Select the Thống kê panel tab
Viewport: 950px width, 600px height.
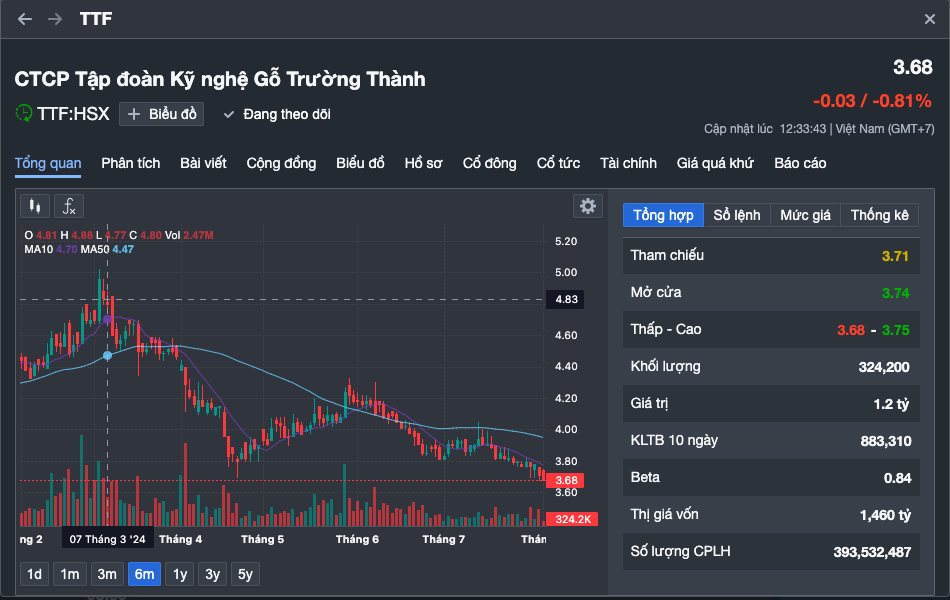(x=880, y=215)
